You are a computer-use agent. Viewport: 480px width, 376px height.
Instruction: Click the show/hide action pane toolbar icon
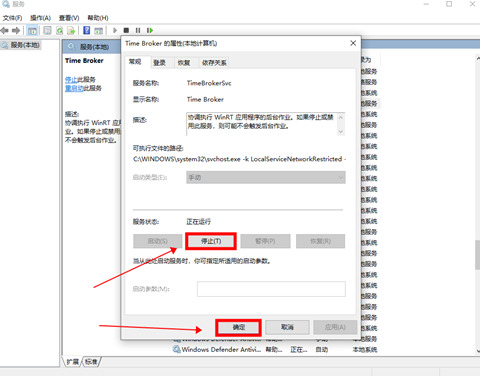(x=98, y=31)
